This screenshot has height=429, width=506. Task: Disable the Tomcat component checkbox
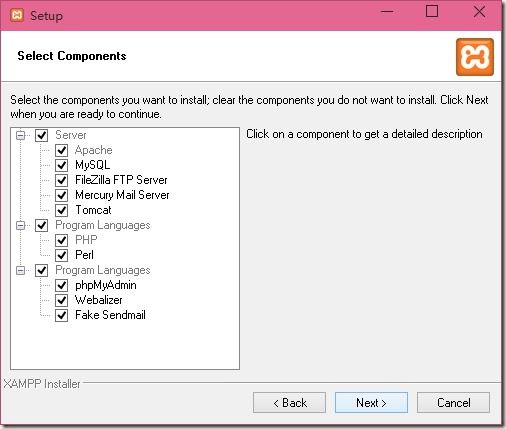pyautogui.click(x=61, y=210)
